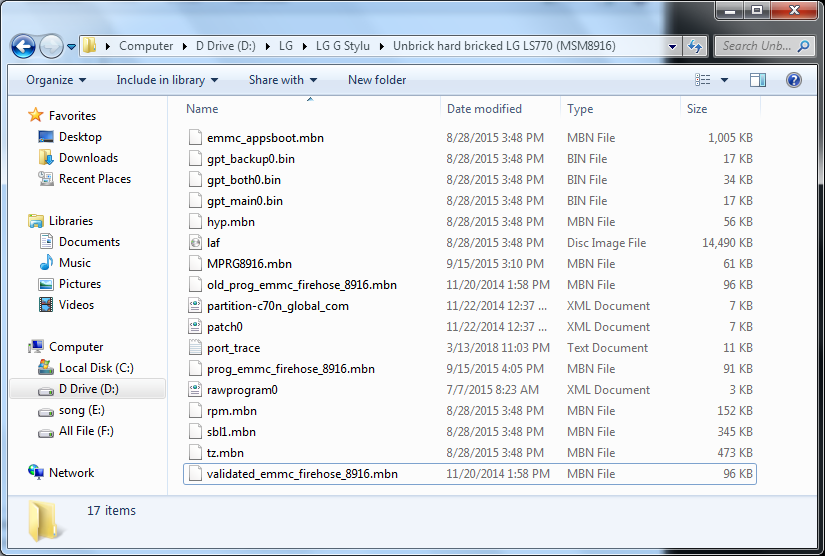This screenshot has width=825, height=556.
Task: Select partition-c70n_global_com XML icon
Action: 195,306
